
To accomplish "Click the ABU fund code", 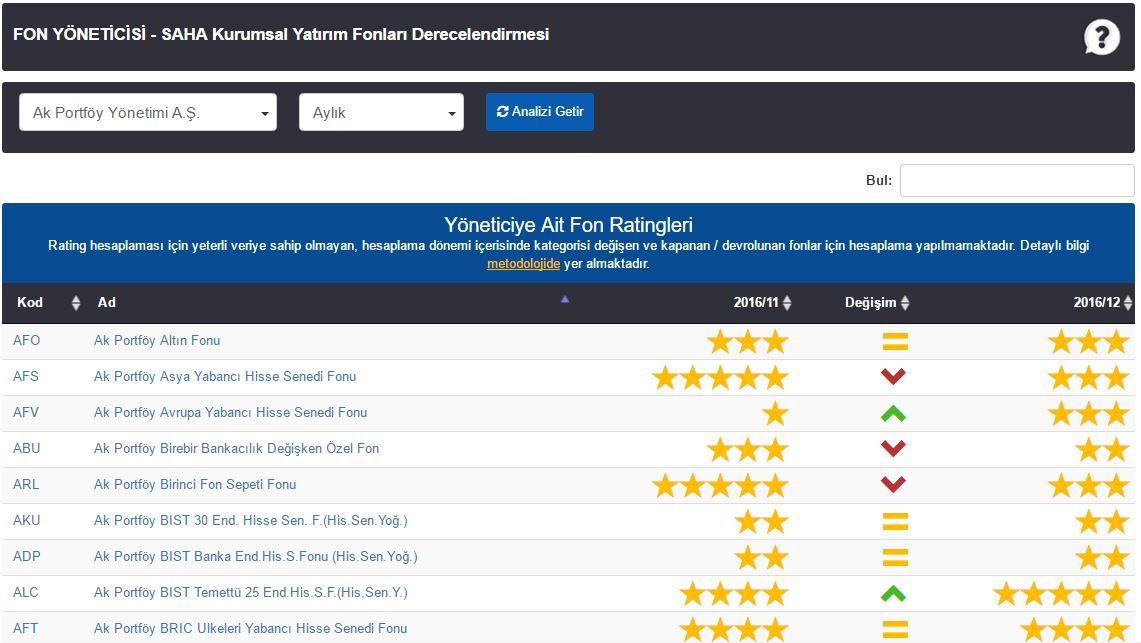I will click(x=26, y=448).
